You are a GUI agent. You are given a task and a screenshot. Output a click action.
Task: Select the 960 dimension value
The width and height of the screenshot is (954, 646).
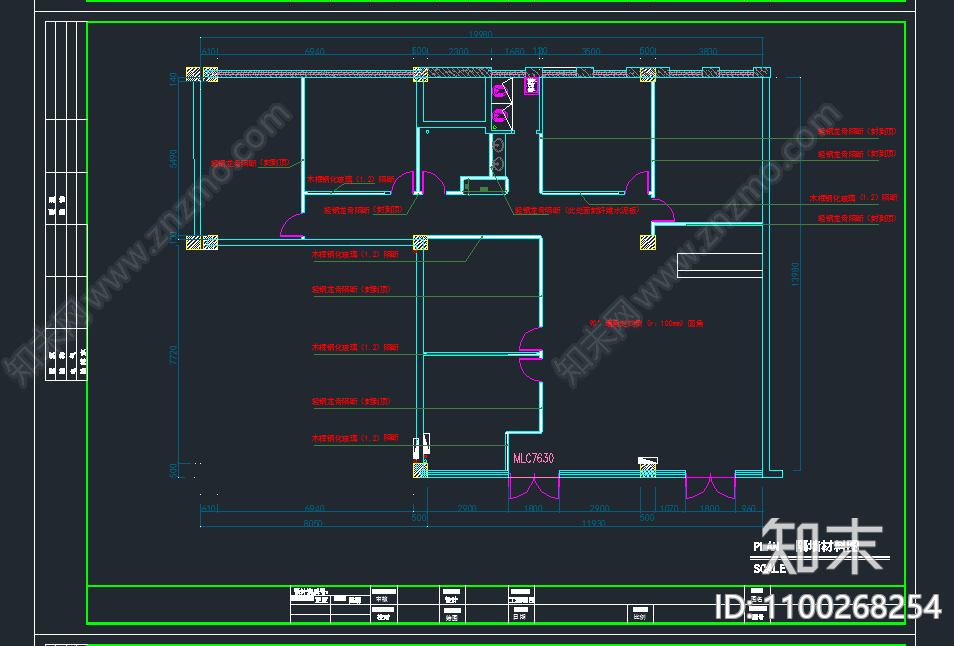point(748,508)
